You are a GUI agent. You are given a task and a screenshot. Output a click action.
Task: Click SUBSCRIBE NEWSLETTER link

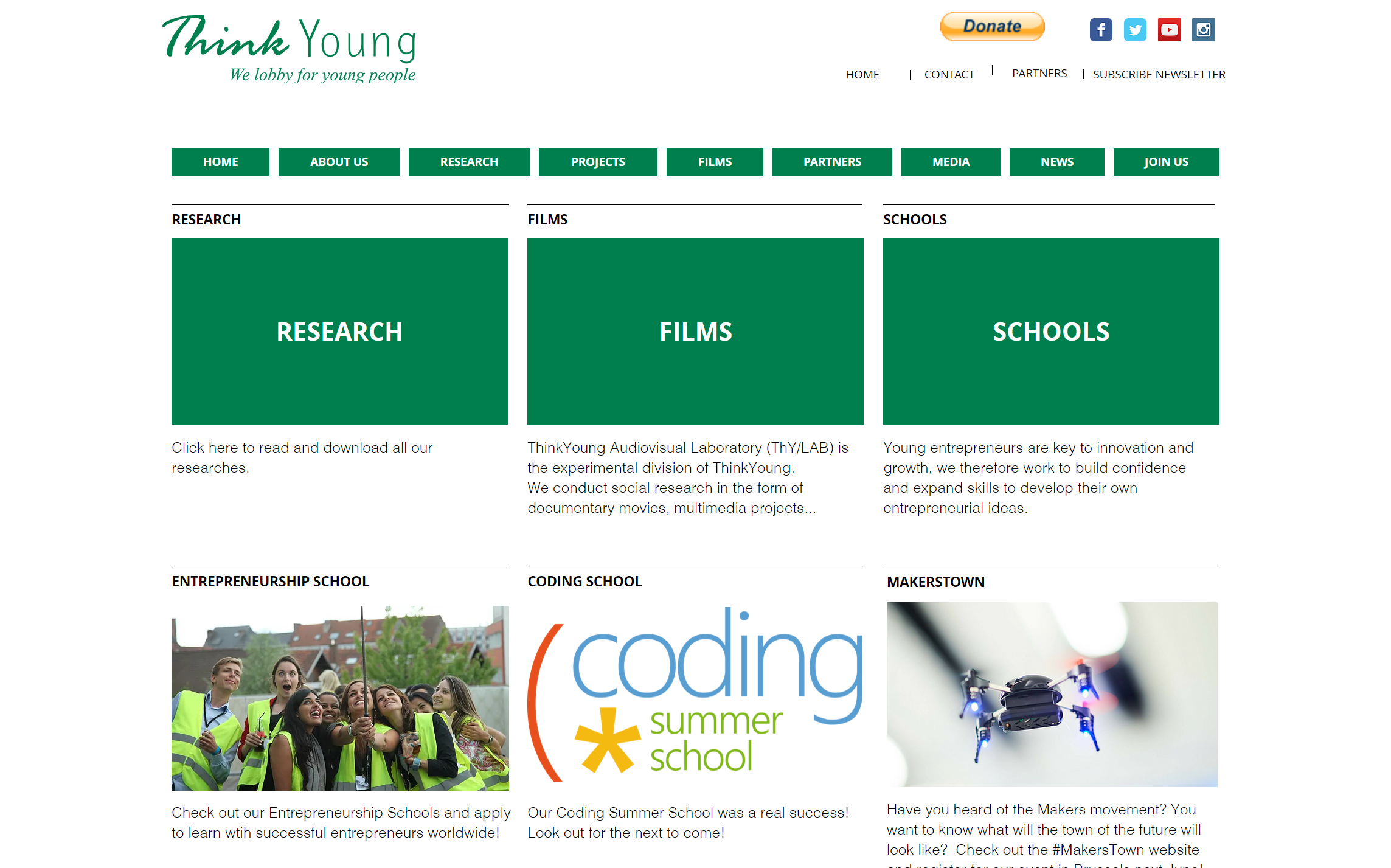(x=1159, y=74)
